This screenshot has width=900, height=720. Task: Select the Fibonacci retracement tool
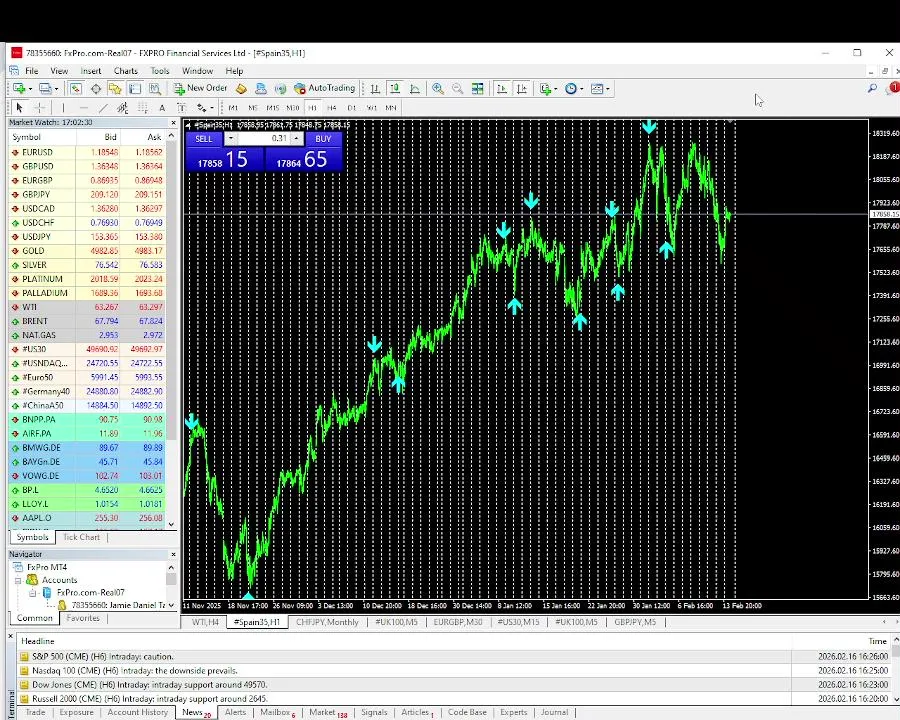coord(142,107)
